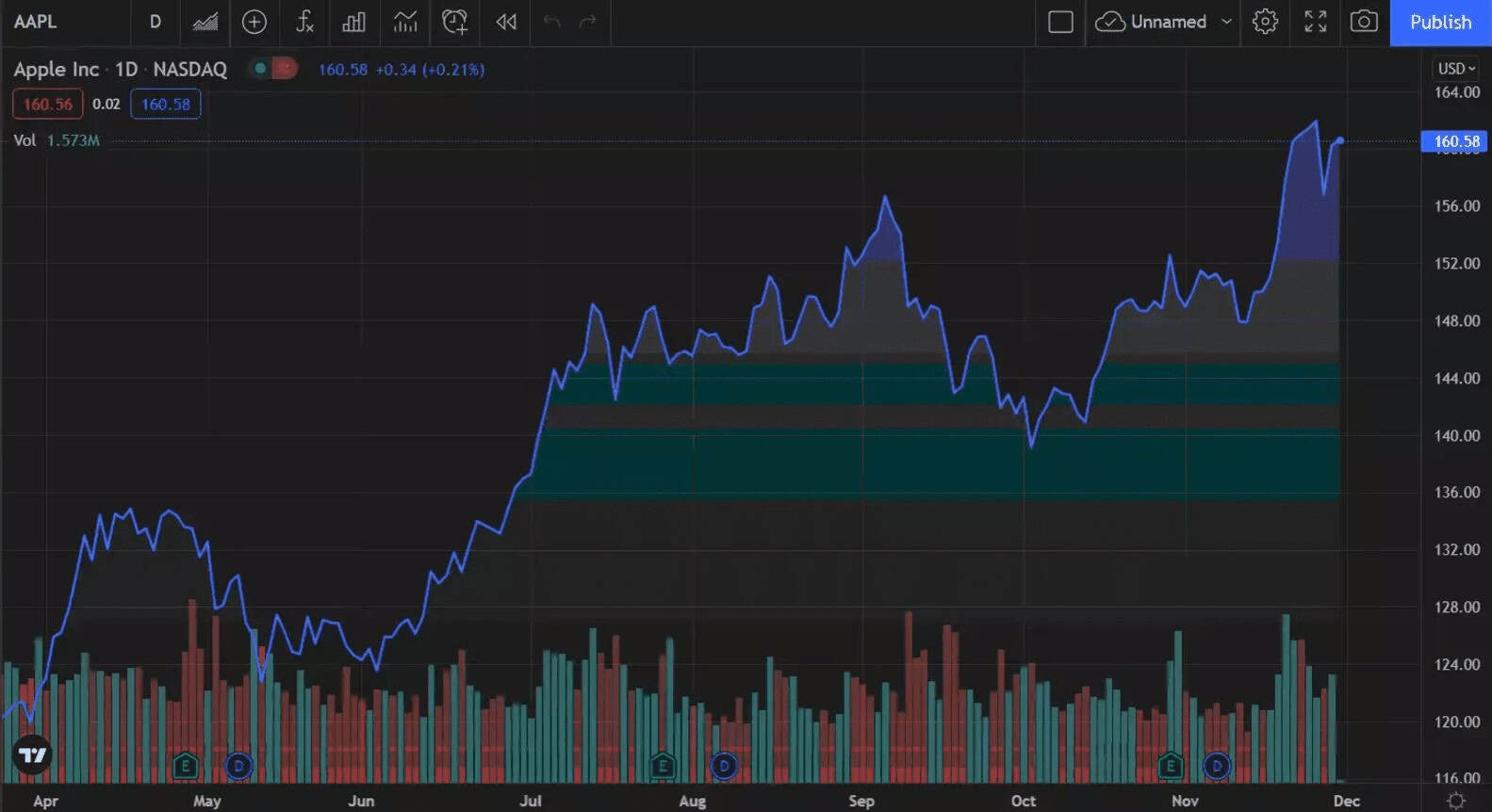
Task: Take a snapshot with the camera icon
Action: click(1364, 22)
